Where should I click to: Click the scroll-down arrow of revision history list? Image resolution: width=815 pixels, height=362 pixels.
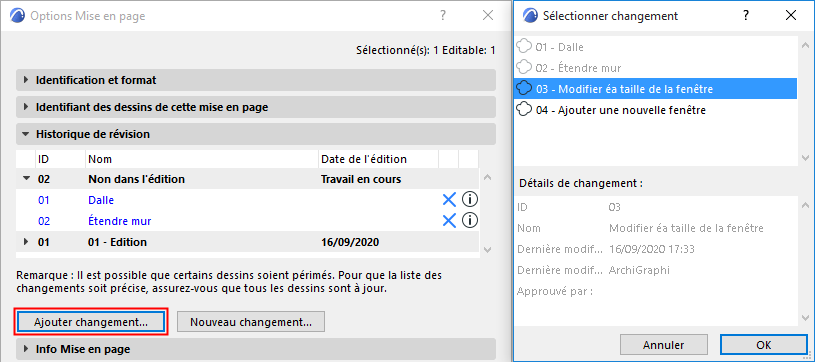tap(487, 250)
